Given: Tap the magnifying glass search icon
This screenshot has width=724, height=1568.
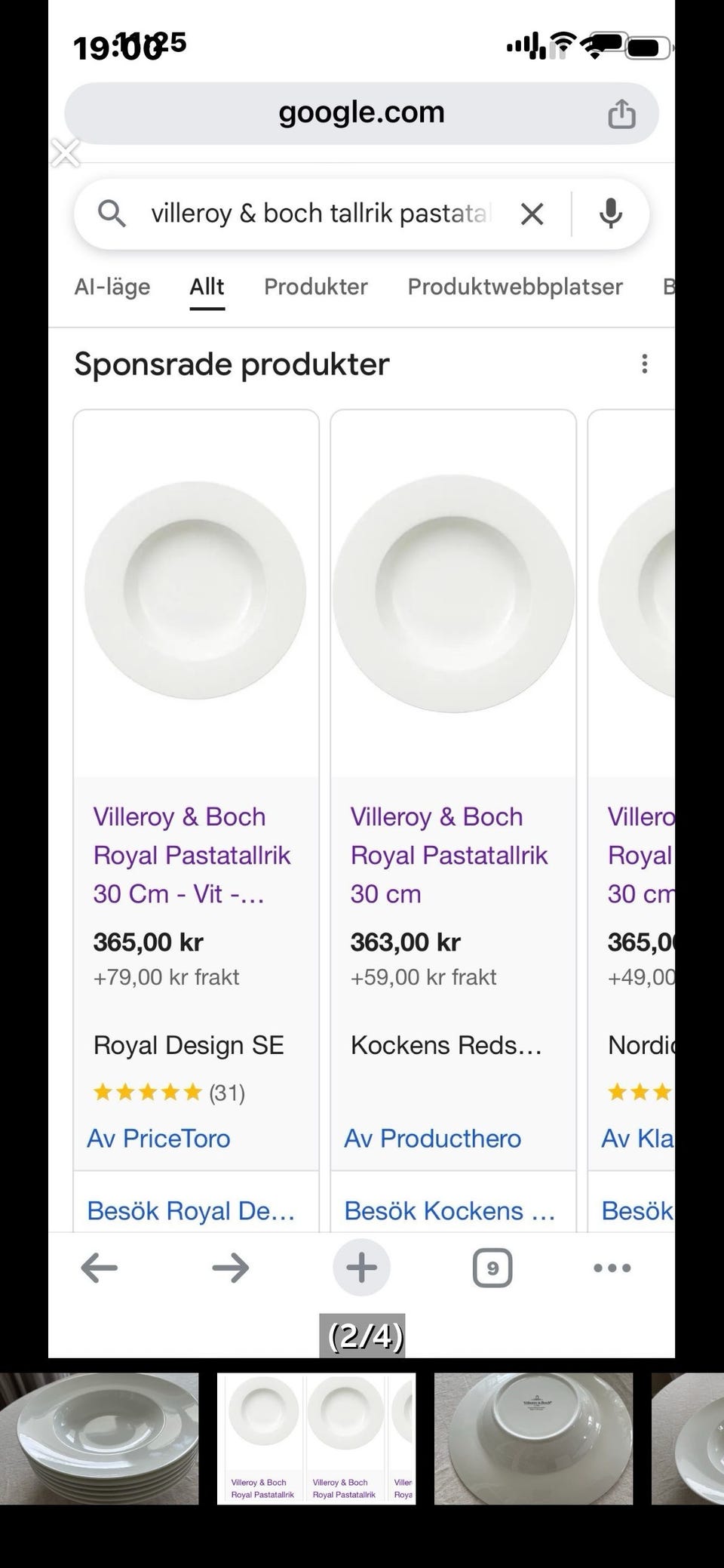Looking at the screenshot, I should click(x=112, y=214).
